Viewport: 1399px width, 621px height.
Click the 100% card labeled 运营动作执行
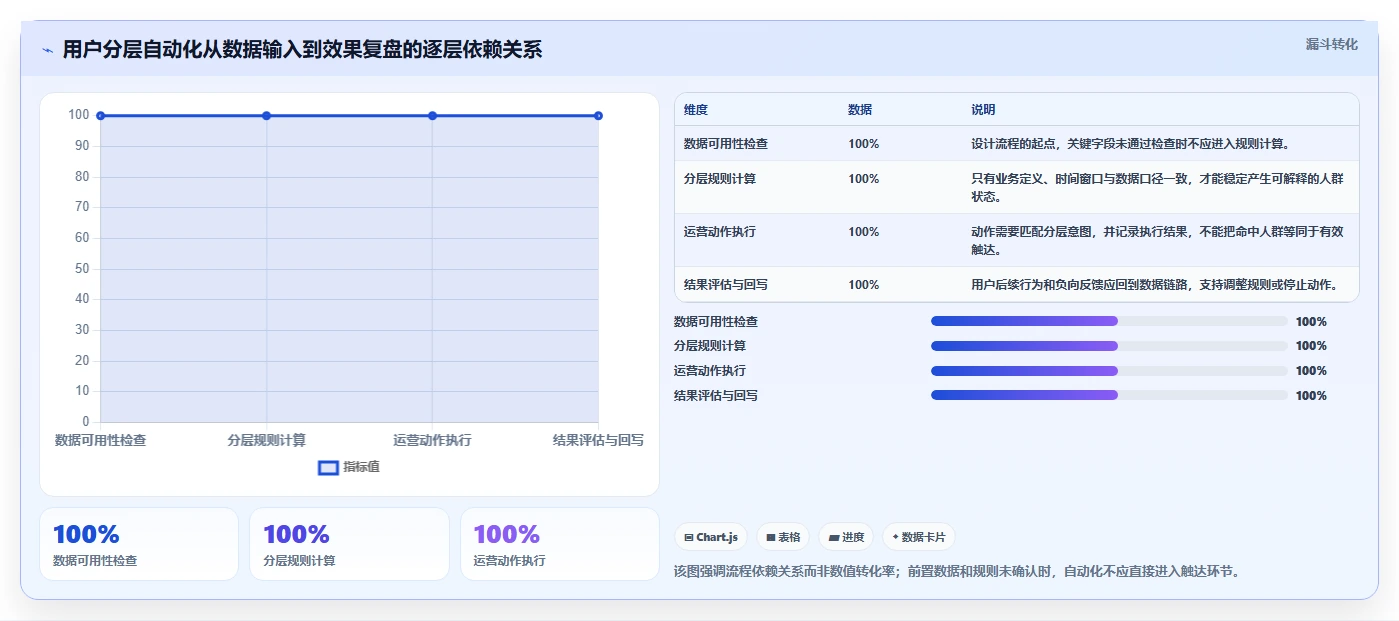560,544
